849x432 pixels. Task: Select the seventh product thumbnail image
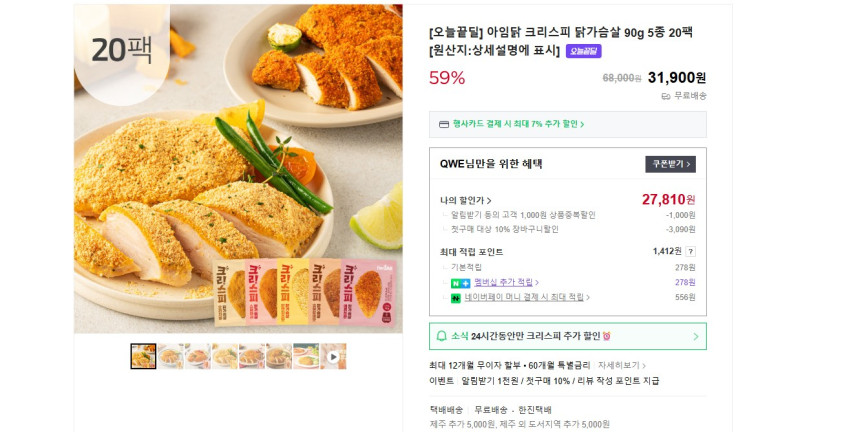point(306,356)
